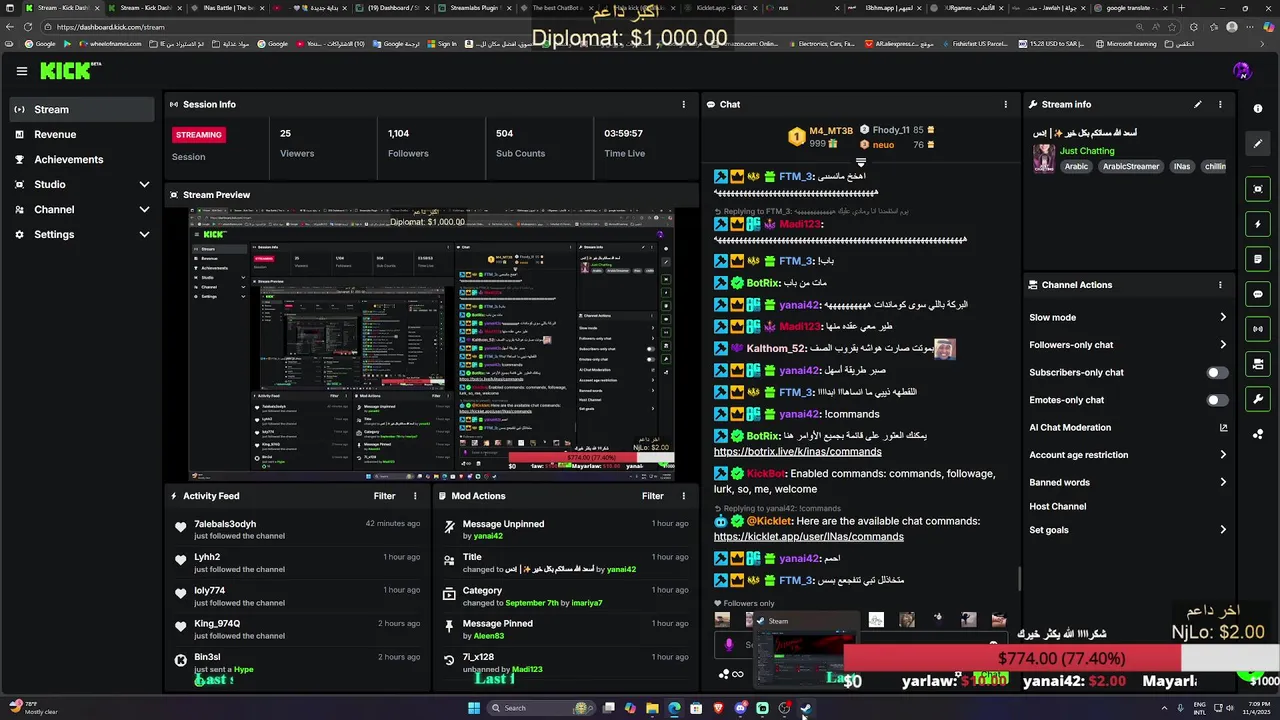Open Account age restriction settings
The width and height of the screenshot is (1280, 720).
click(1128, 455)
